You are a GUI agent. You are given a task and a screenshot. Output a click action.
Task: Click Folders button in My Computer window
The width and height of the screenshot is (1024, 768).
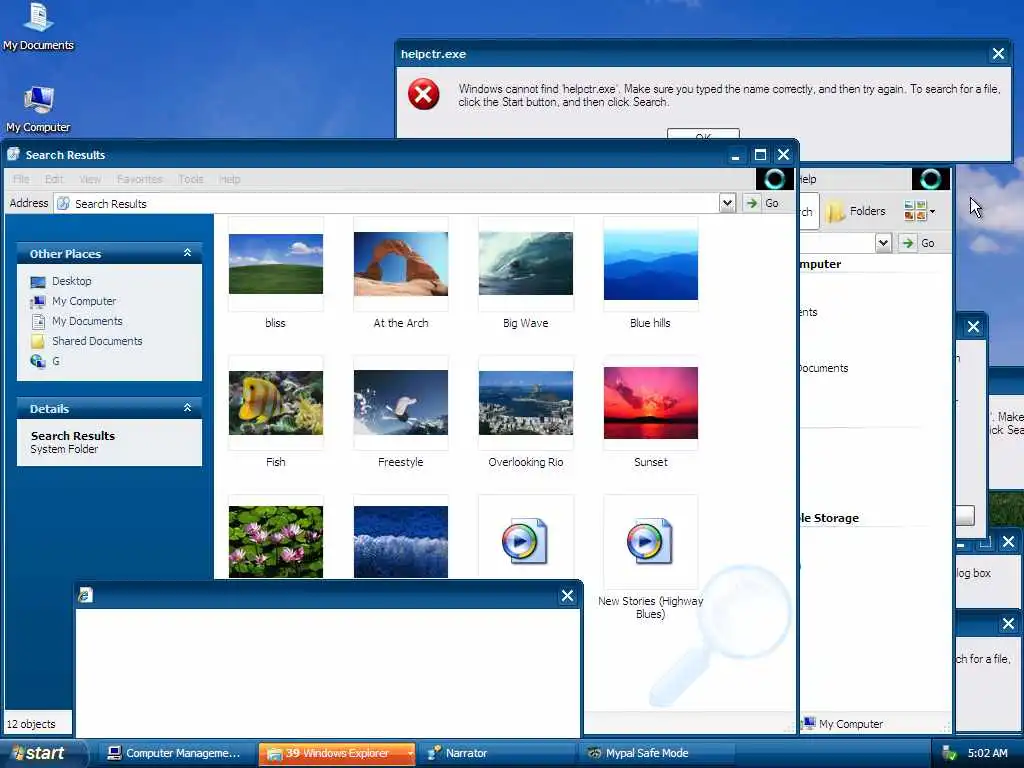click(856, 211)
